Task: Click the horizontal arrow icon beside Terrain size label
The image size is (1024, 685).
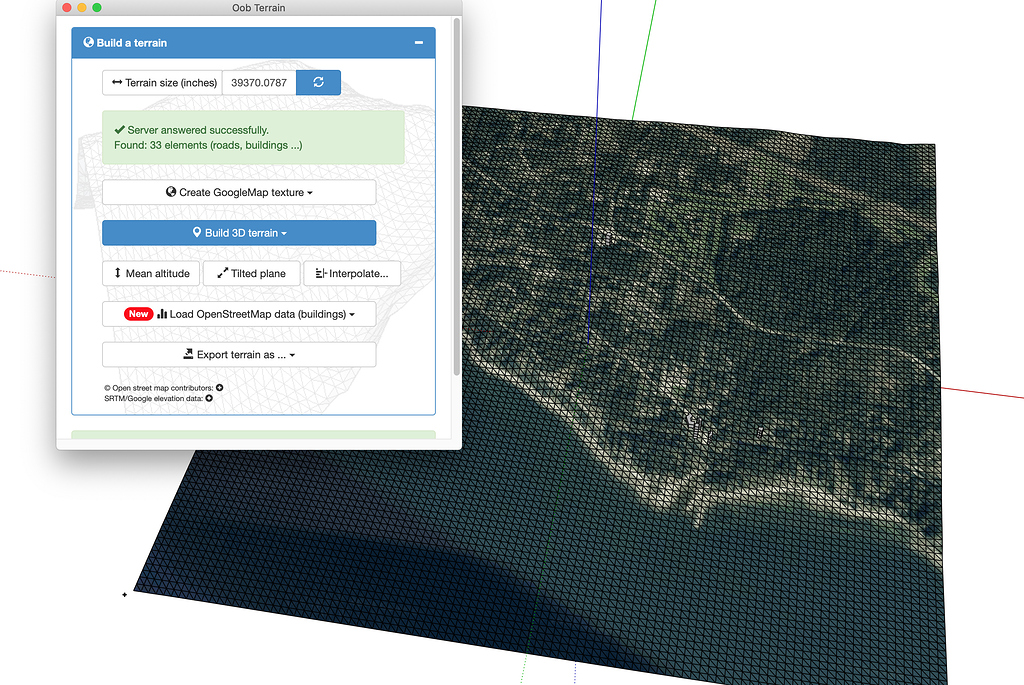Action: 117,82
